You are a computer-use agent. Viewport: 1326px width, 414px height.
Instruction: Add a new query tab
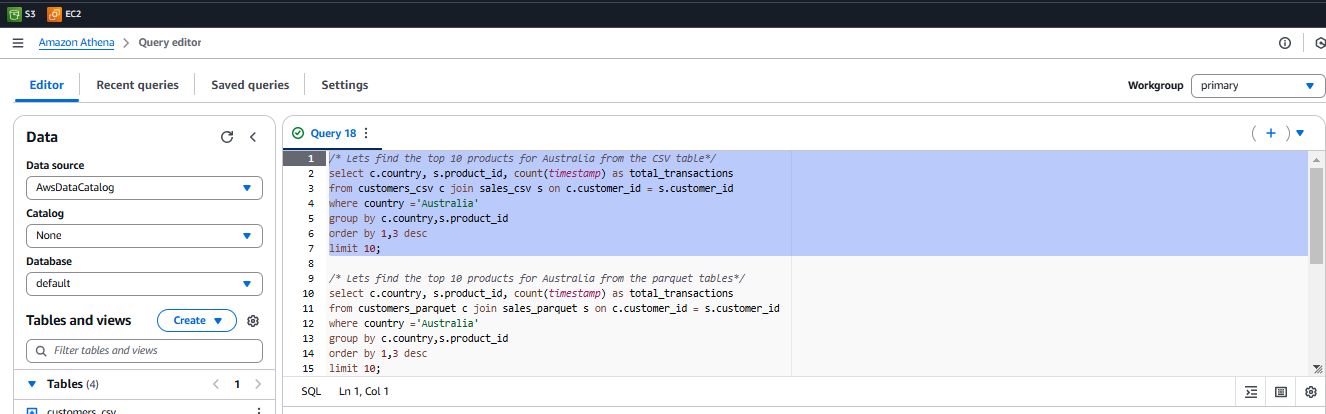click(1271, 133)
